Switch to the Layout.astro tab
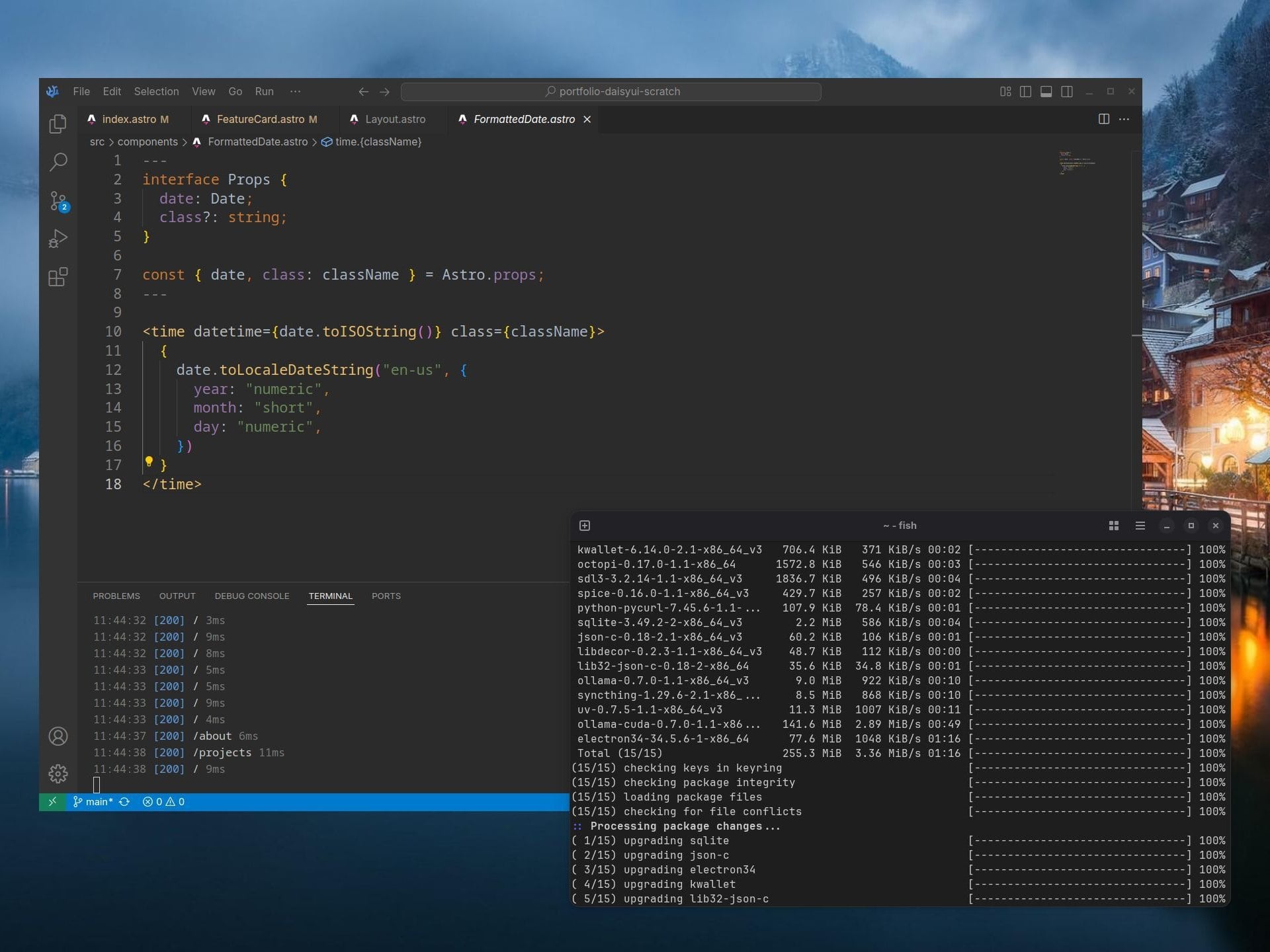 [395, 120]
